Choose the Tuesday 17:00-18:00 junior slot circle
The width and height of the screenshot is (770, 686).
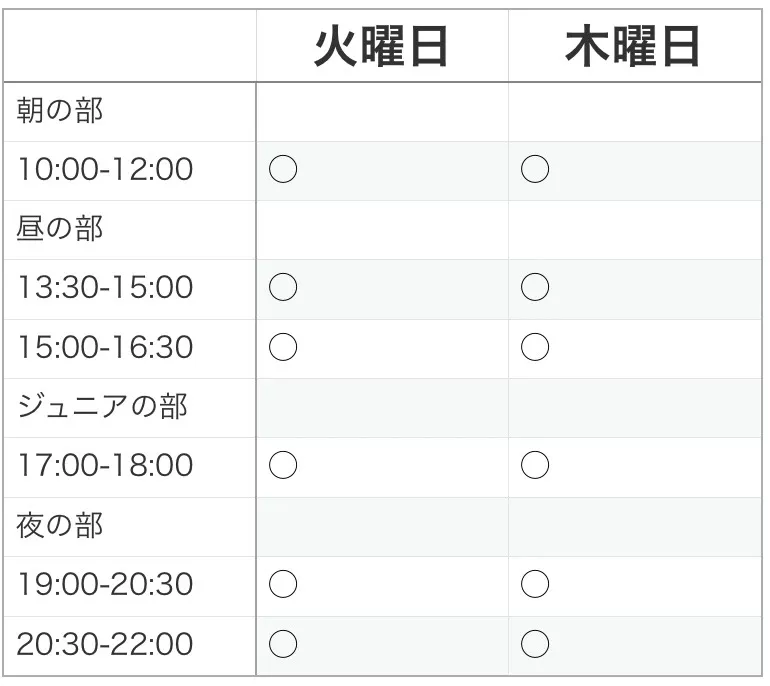[x=283, y=466]
